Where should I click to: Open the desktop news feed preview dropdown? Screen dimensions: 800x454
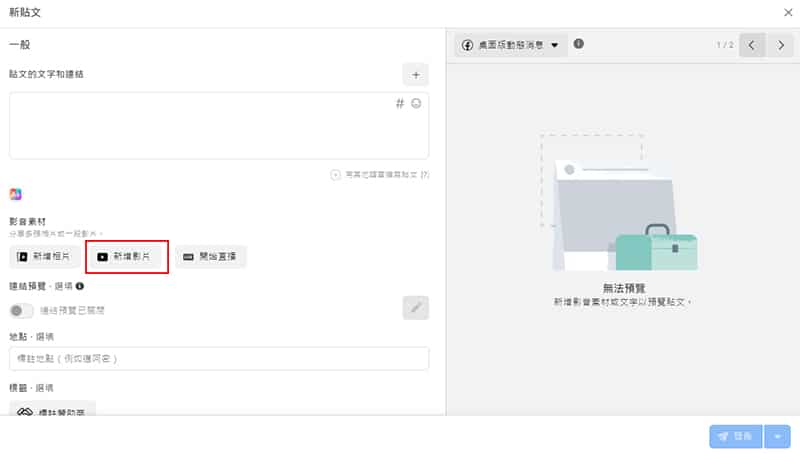point(511,45)
